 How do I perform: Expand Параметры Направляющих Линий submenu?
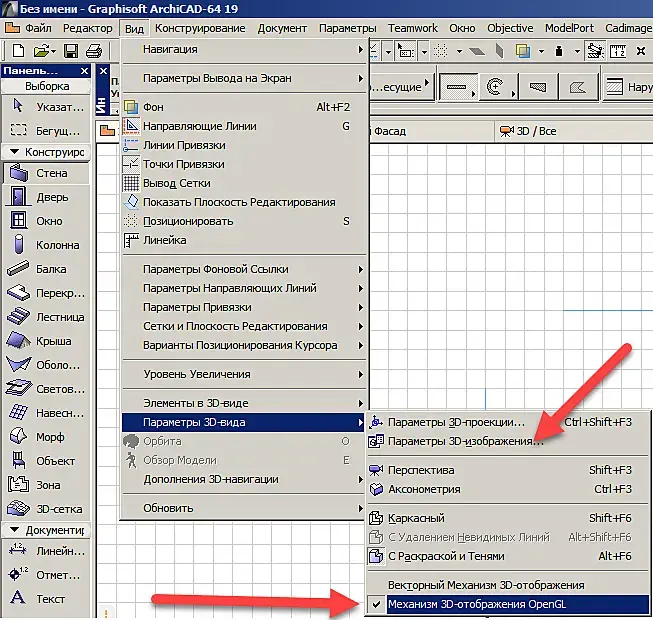point(244,288)
